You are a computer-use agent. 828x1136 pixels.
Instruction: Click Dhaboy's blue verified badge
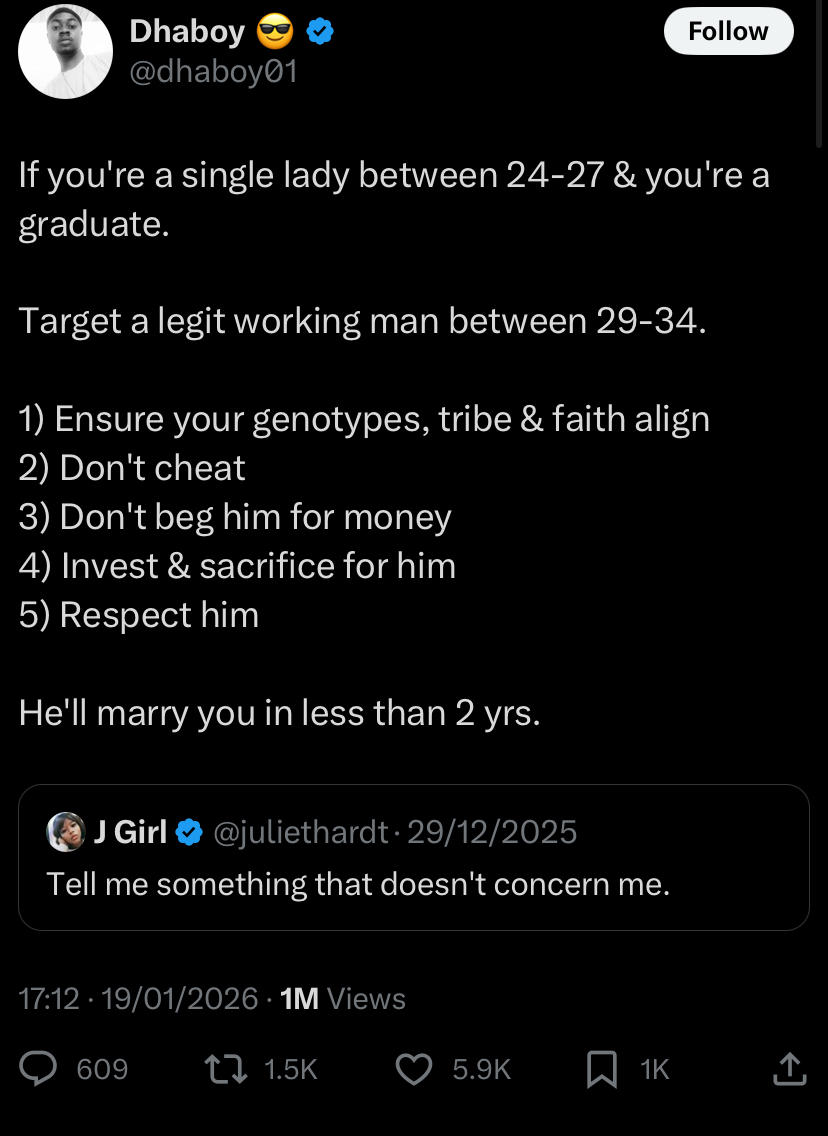pos(318,31)
